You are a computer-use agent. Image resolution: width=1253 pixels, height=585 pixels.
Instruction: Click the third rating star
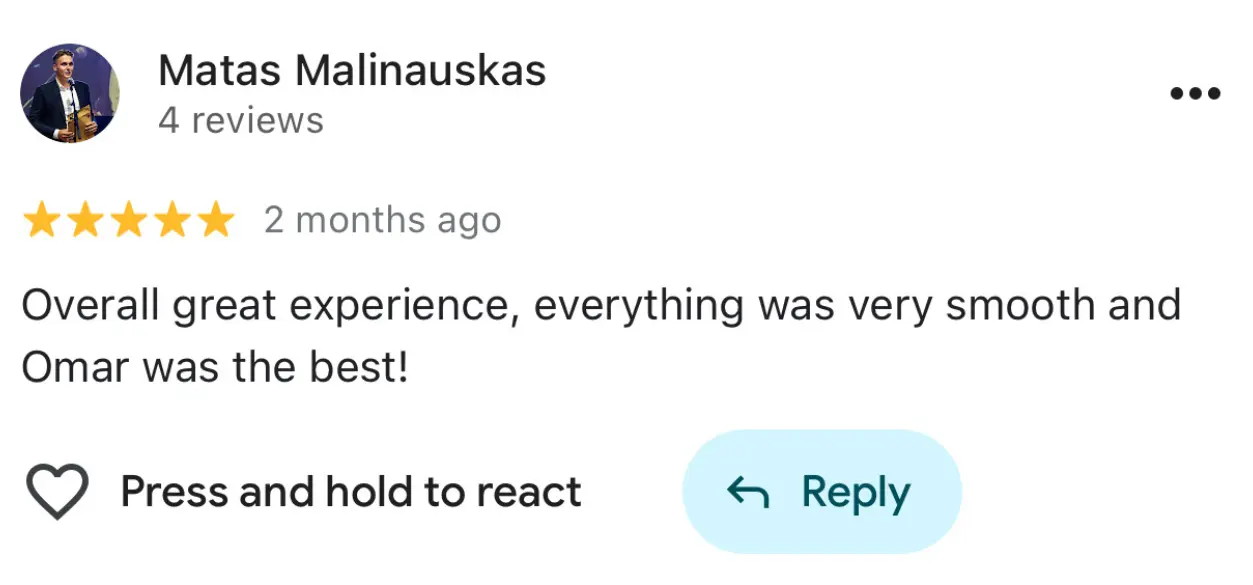click(128, 220)
